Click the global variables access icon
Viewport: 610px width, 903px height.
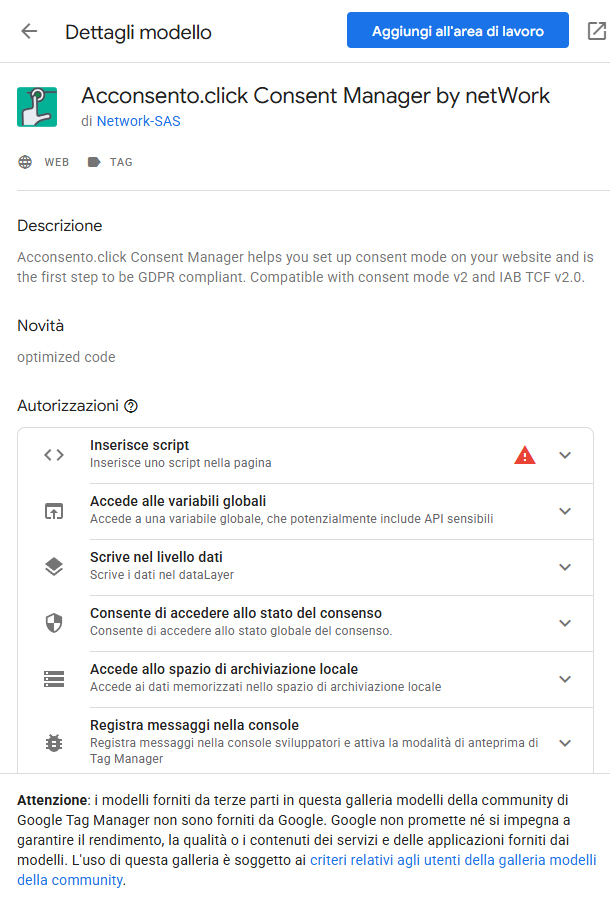point(54,511)
